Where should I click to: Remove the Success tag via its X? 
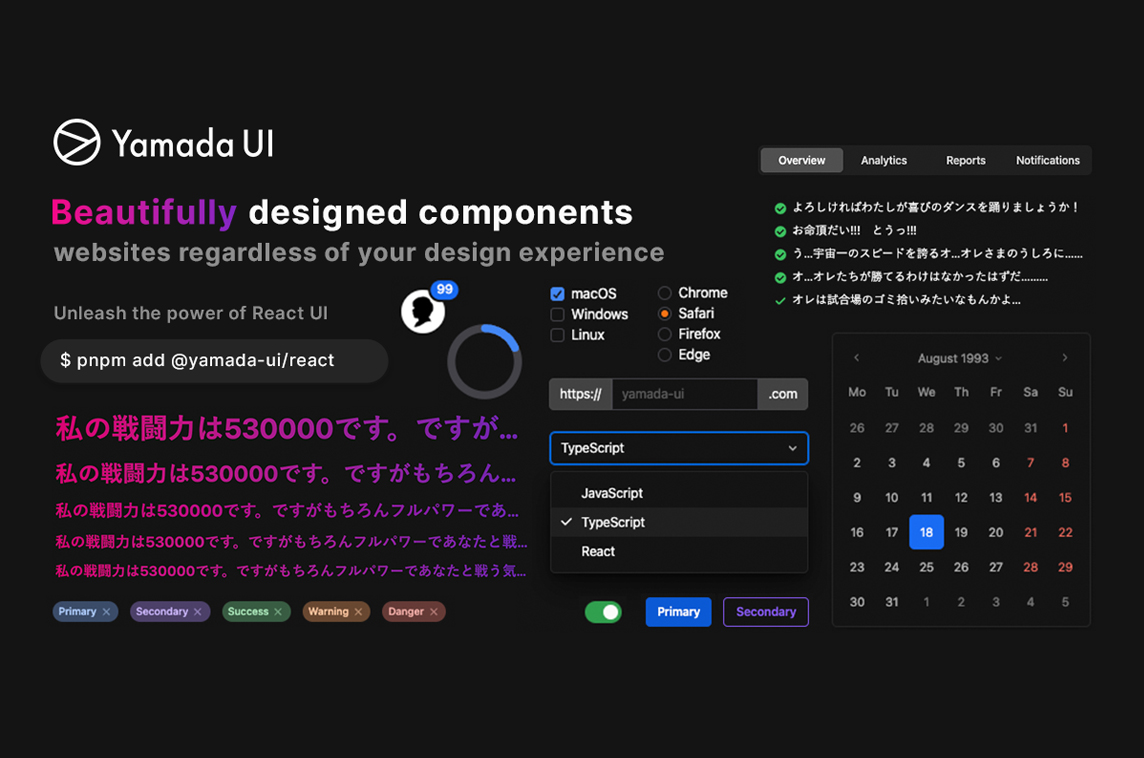(278, 612)
